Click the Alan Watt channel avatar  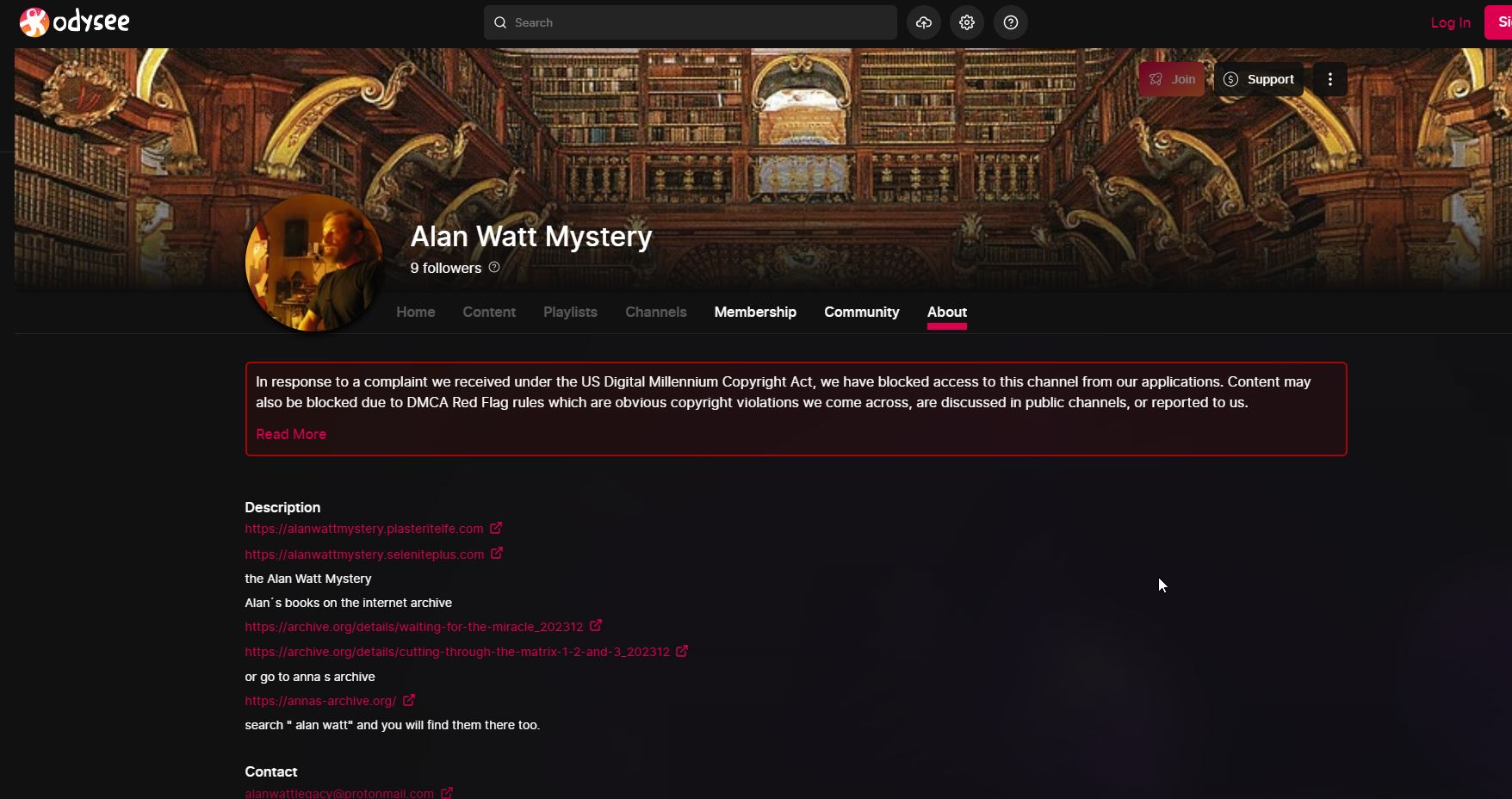pos(314,263)
